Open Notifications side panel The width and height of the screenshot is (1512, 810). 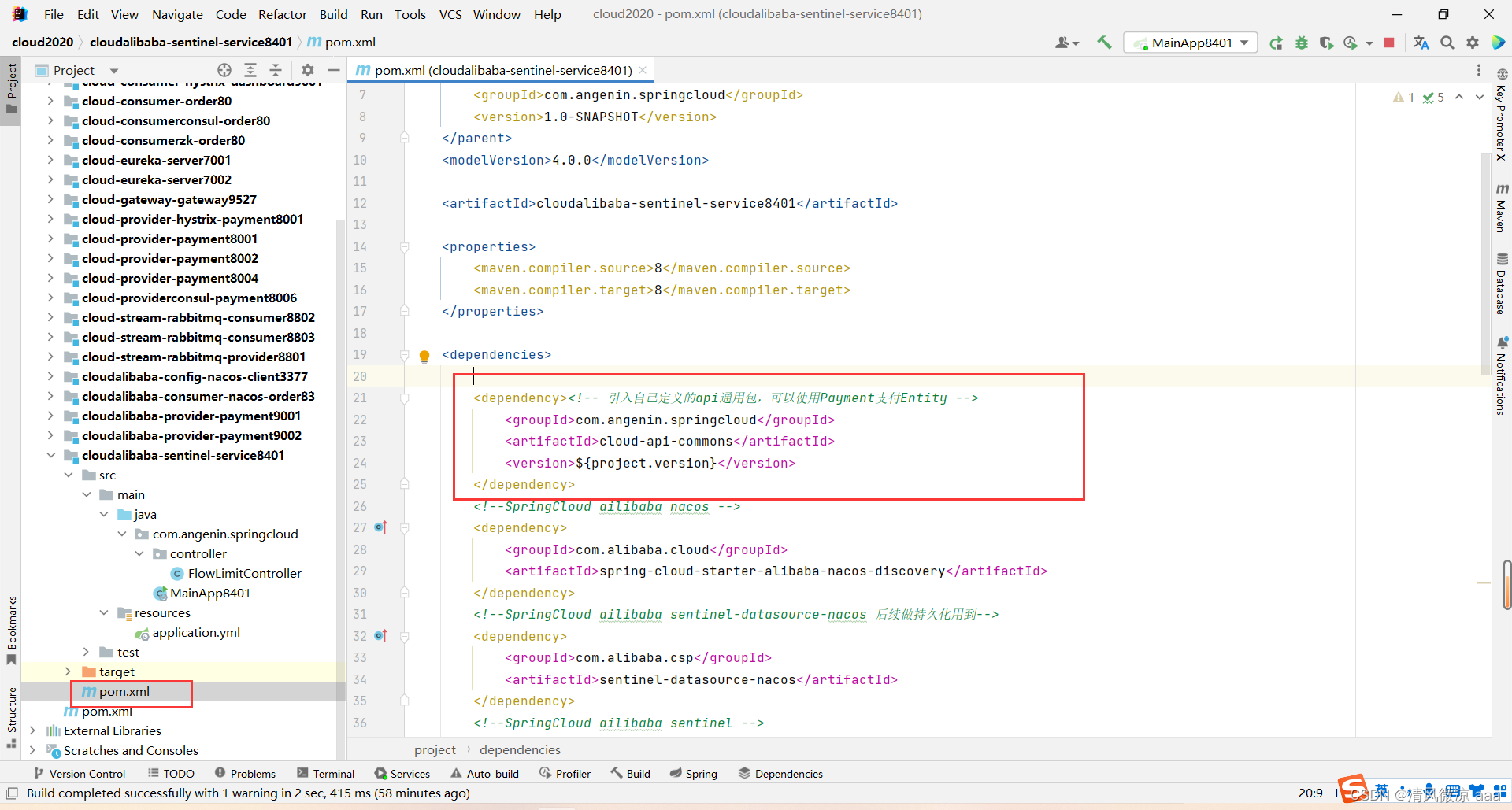coord(1502,376)
